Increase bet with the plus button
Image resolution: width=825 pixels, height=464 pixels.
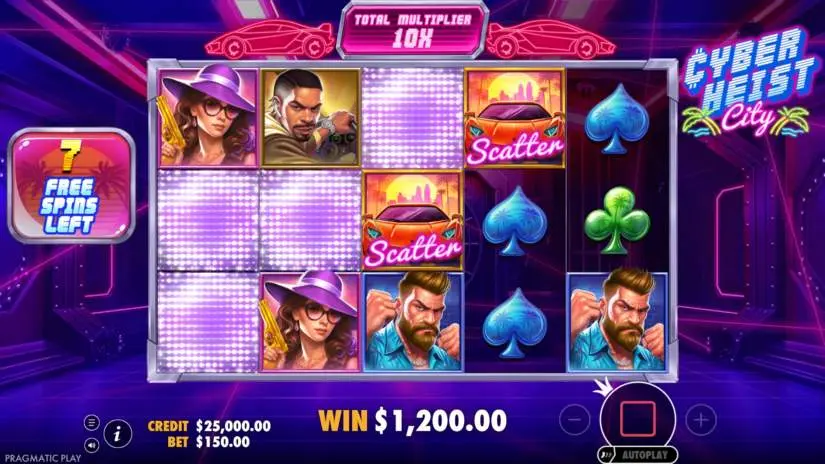[701, 419]
